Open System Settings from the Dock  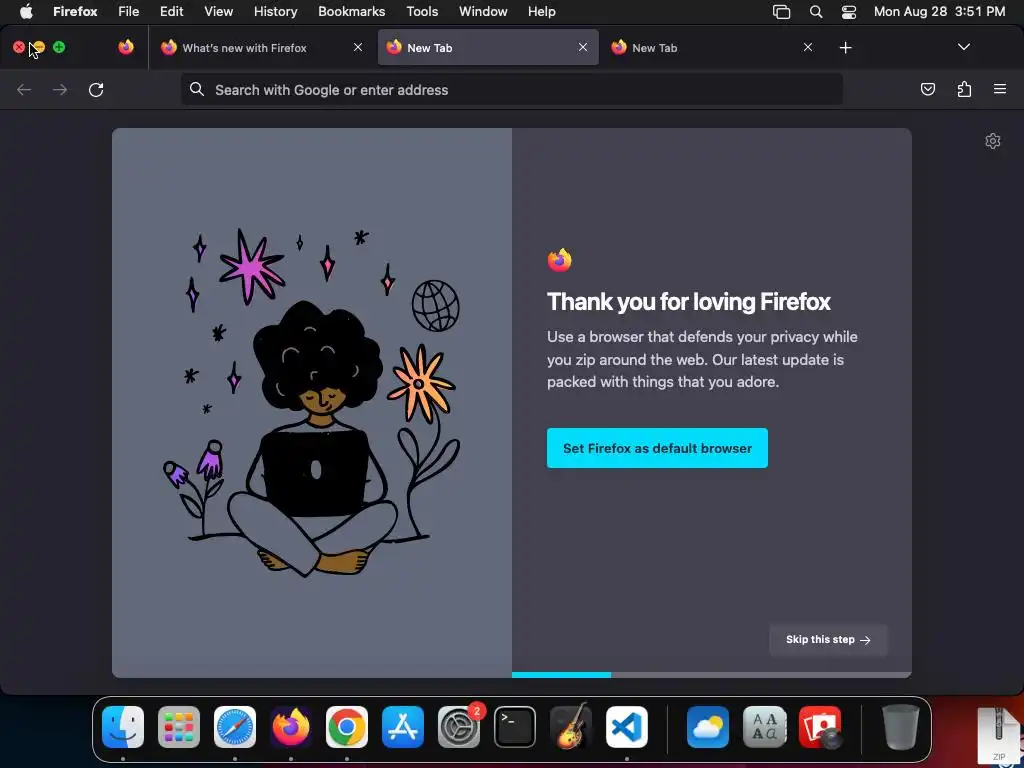[459, 727]
